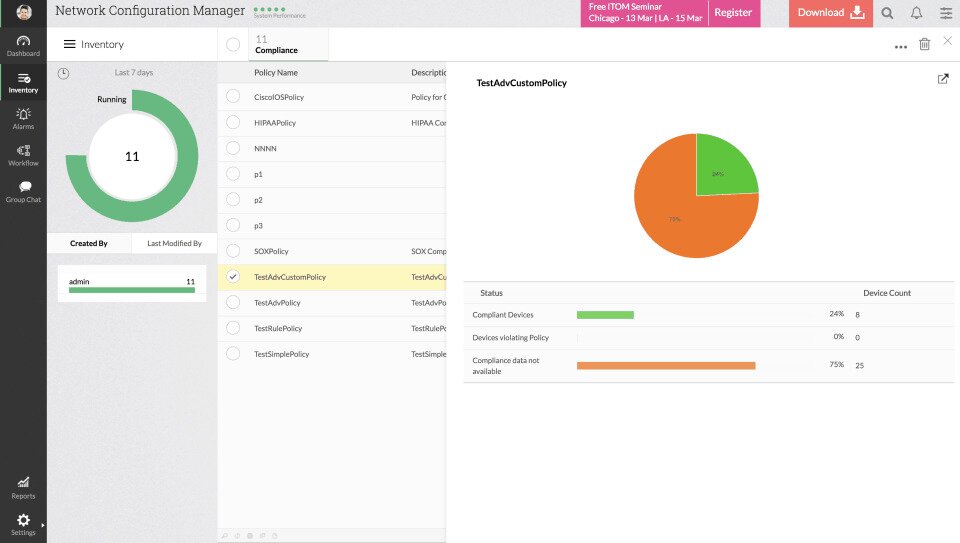Click the search magnifier icon
Screen dimensions: 960x543
(887, 13)
